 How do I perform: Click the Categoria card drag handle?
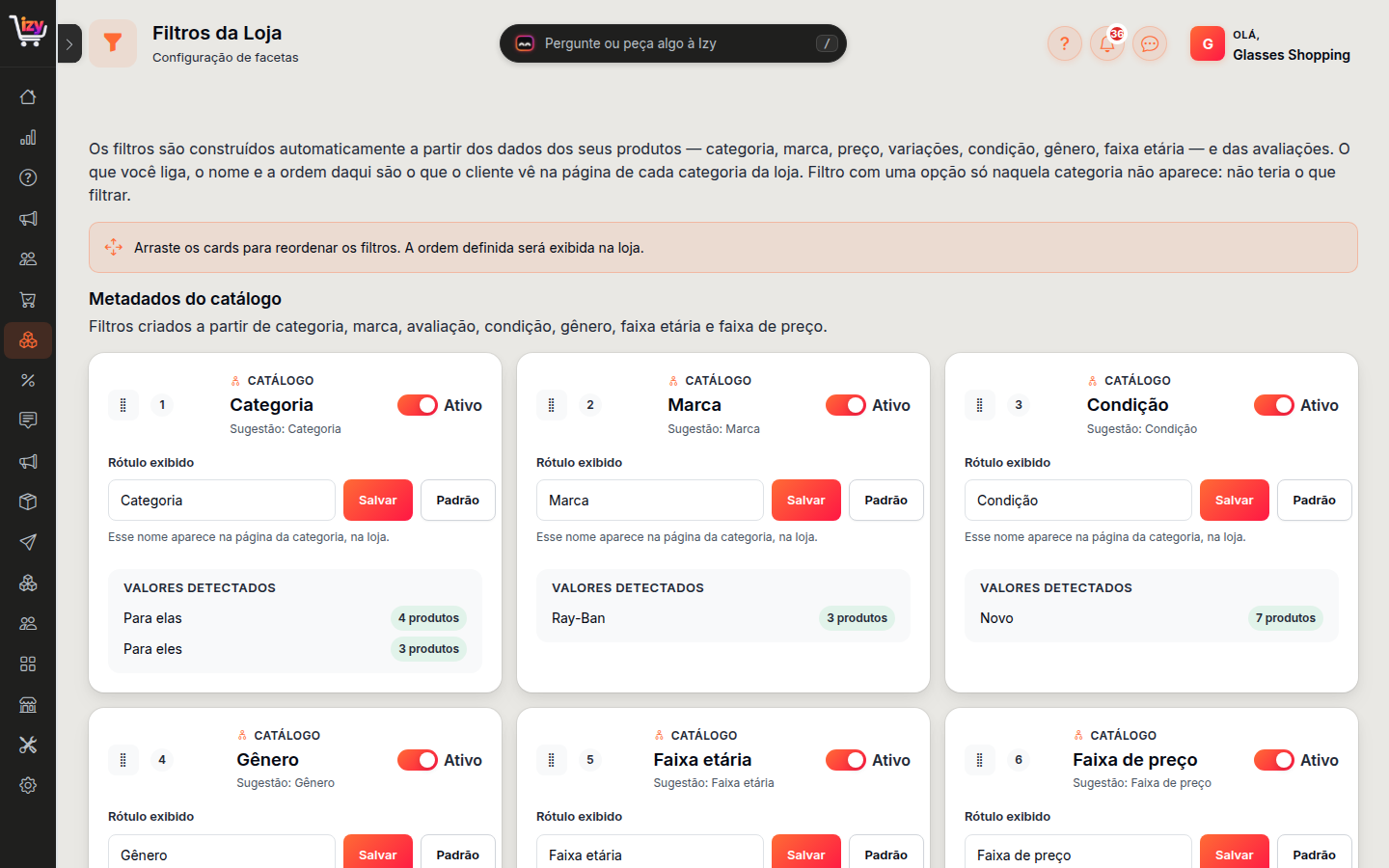[123, 405]
